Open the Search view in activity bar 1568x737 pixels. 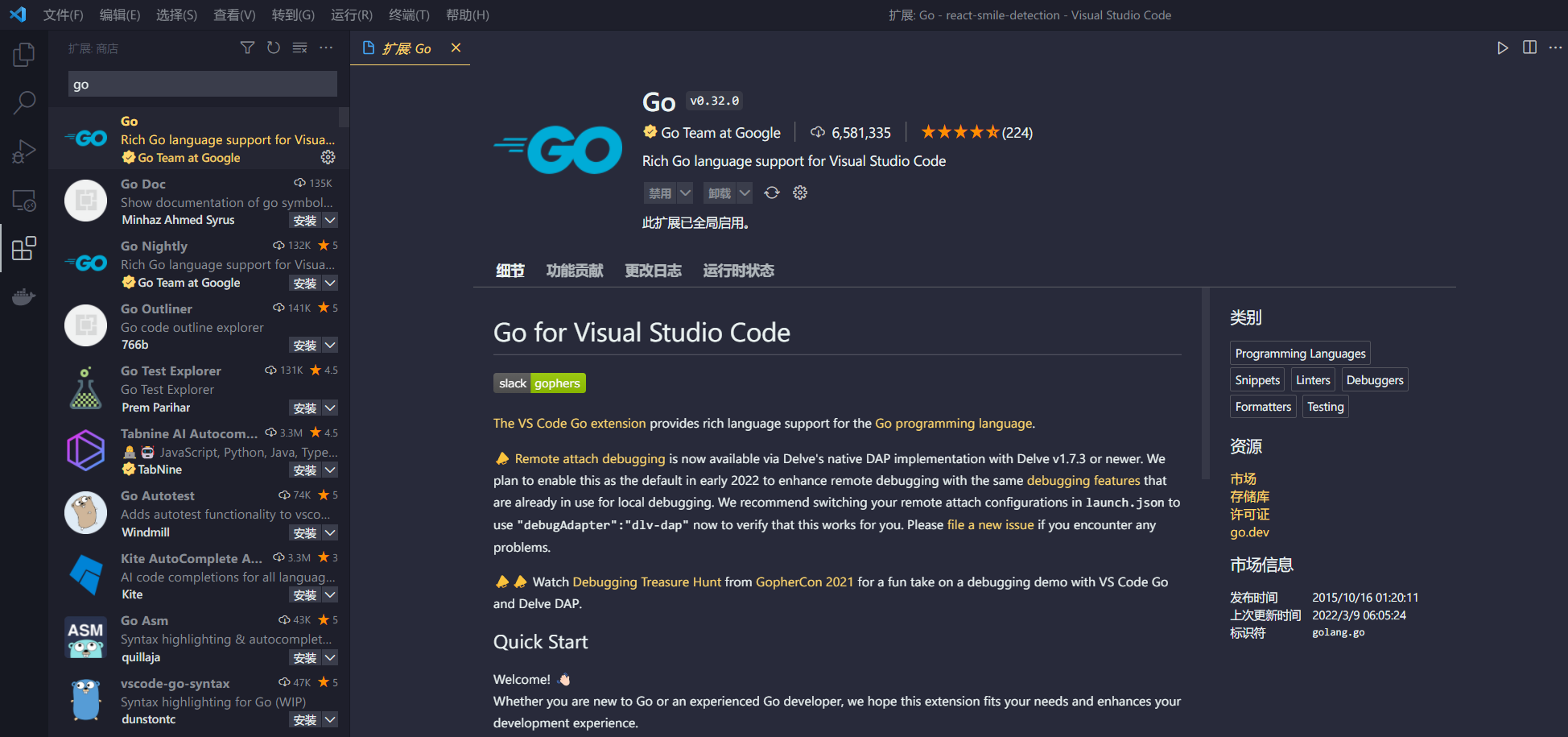(24, 102)
